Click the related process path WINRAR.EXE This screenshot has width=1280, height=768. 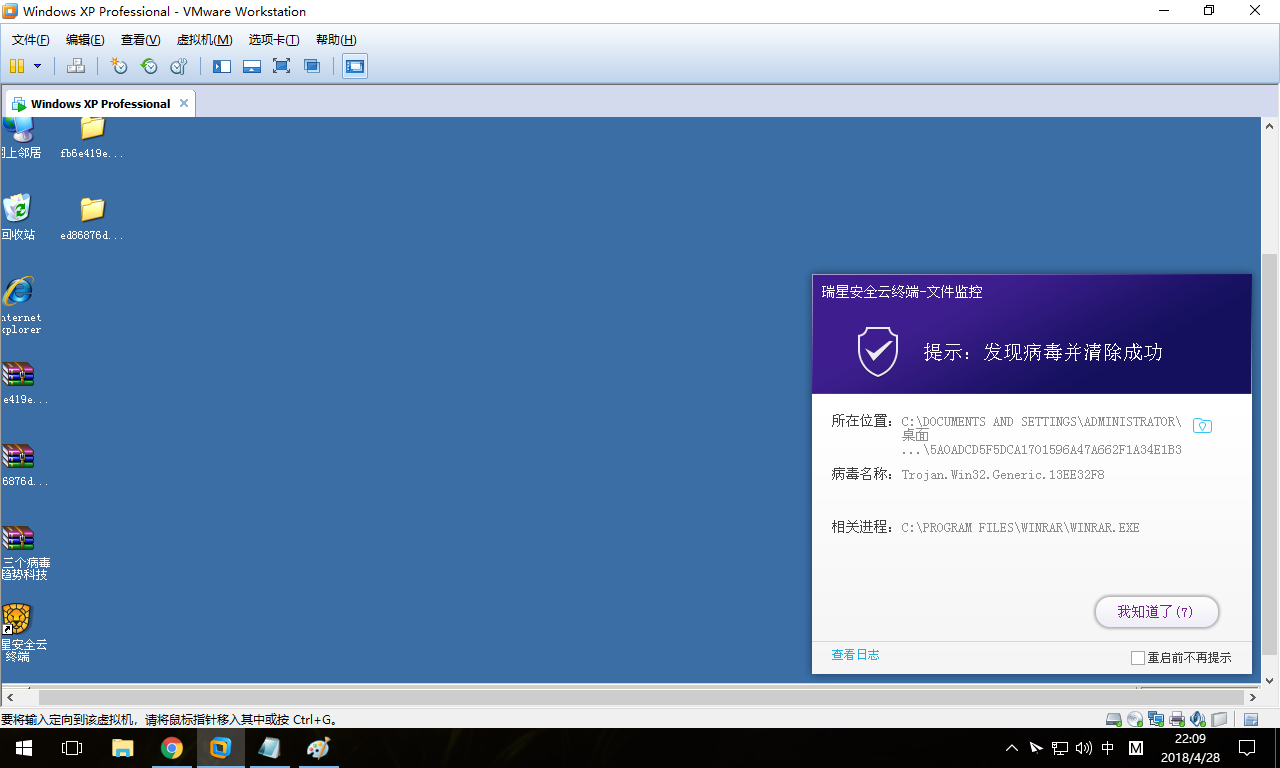1020,527
